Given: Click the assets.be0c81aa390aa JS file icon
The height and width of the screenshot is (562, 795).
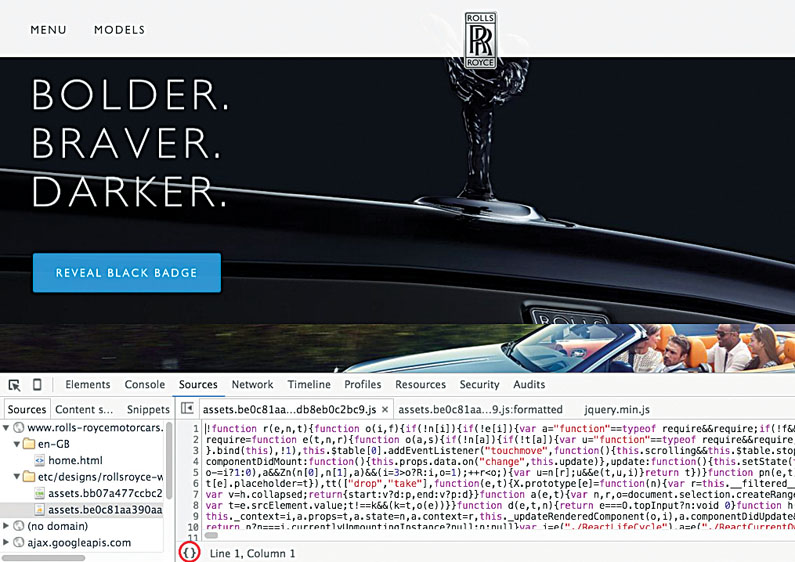Looking at the screenshot, I should 39,509.
